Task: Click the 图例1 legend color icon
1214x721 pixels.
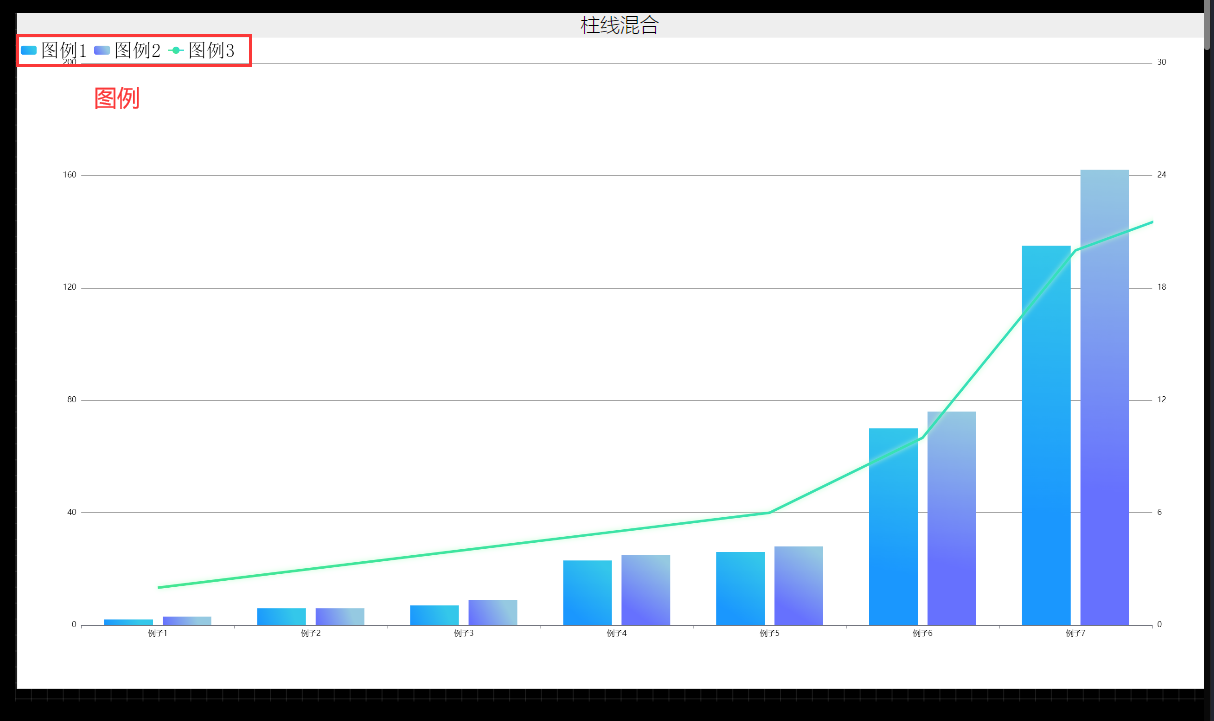Action: pos(29,51)
